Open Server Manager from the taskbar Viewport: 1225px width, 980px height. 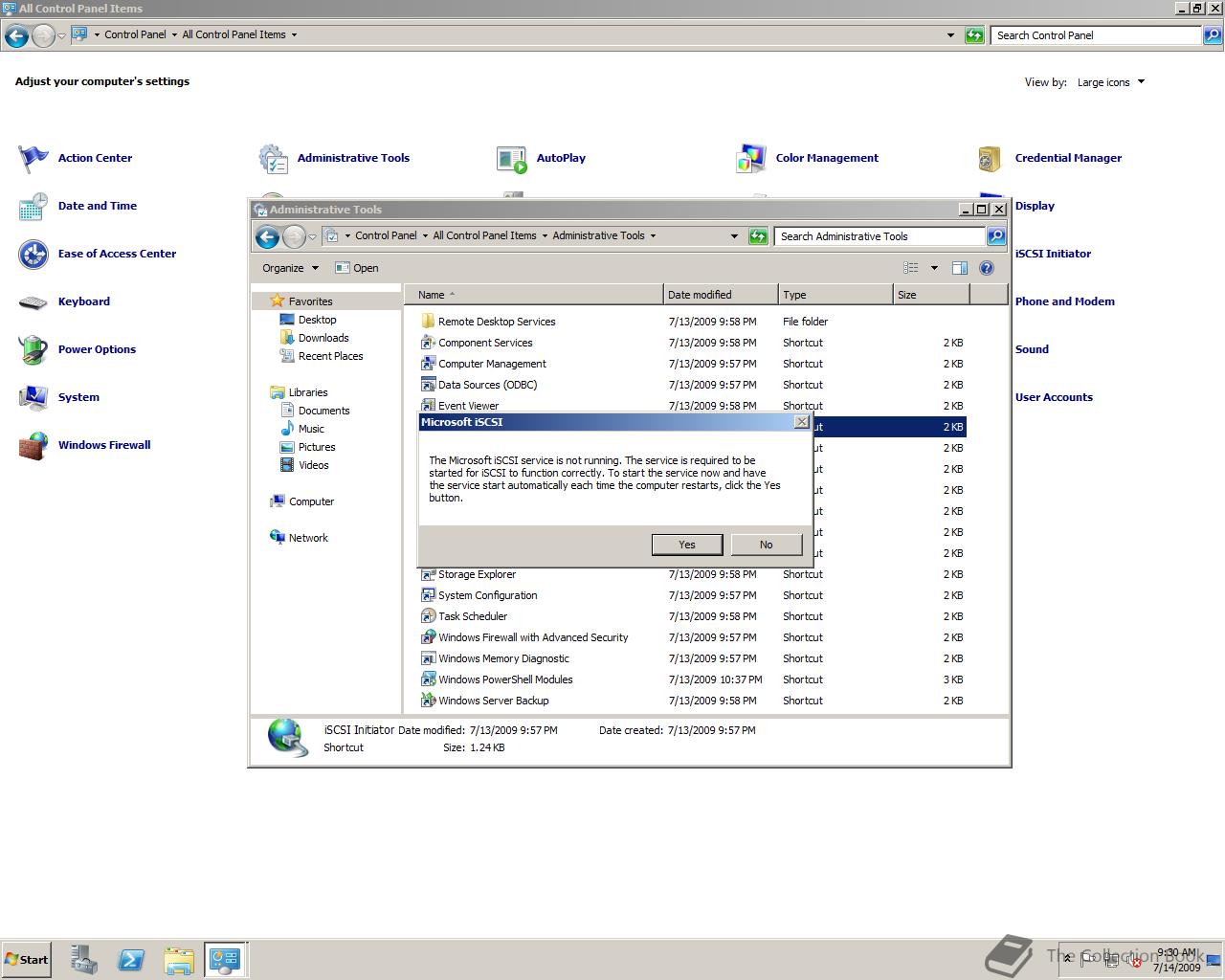pos(83,960)
